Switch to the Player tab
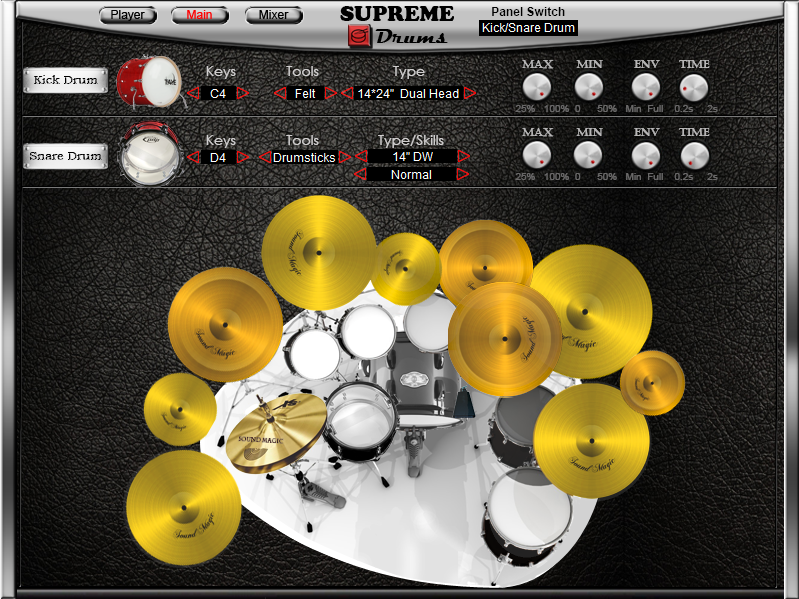 128,15
